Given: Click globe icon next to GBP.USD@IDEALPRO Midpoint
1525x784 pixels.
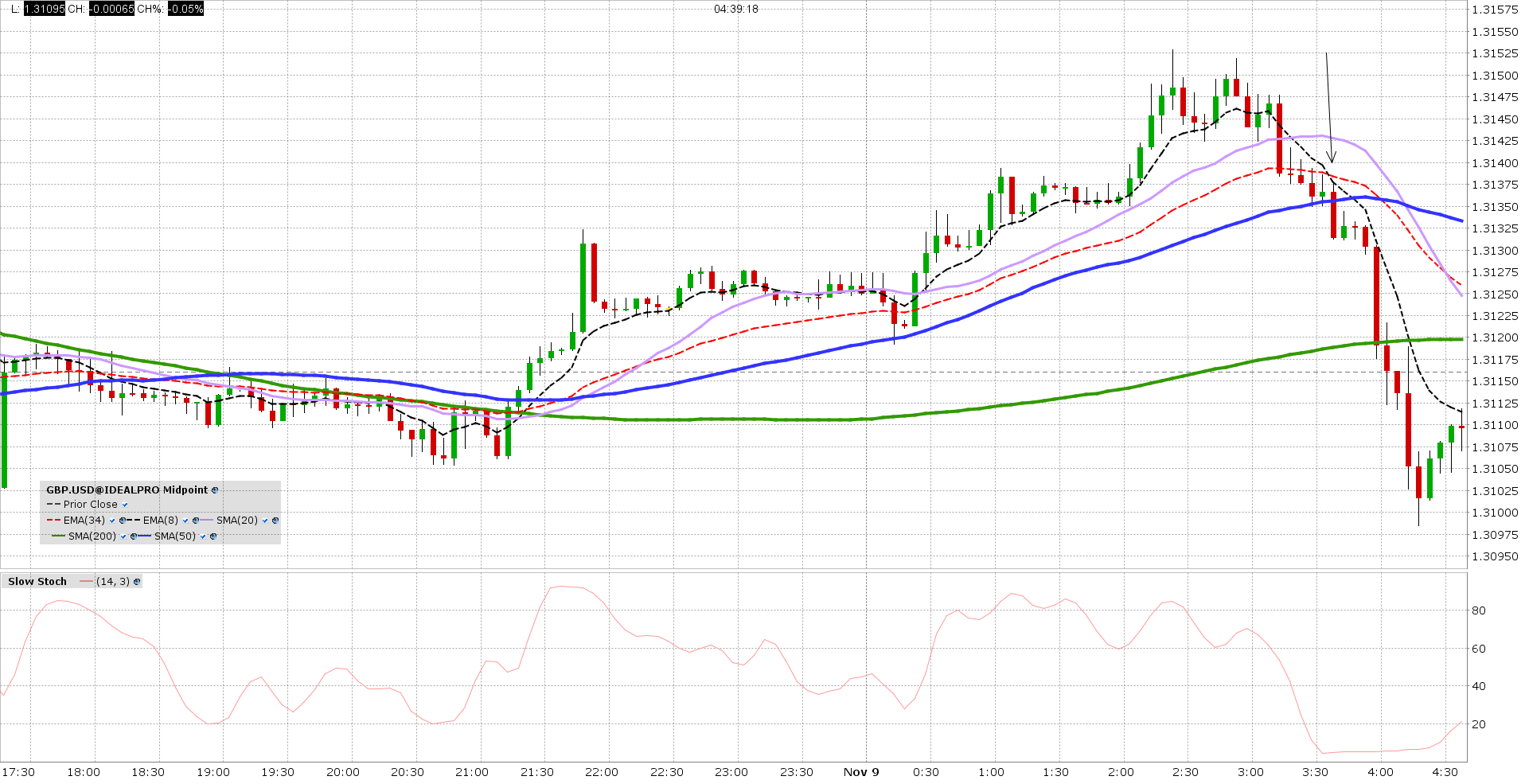Looking at the screenshot, I should click(215, 490).
